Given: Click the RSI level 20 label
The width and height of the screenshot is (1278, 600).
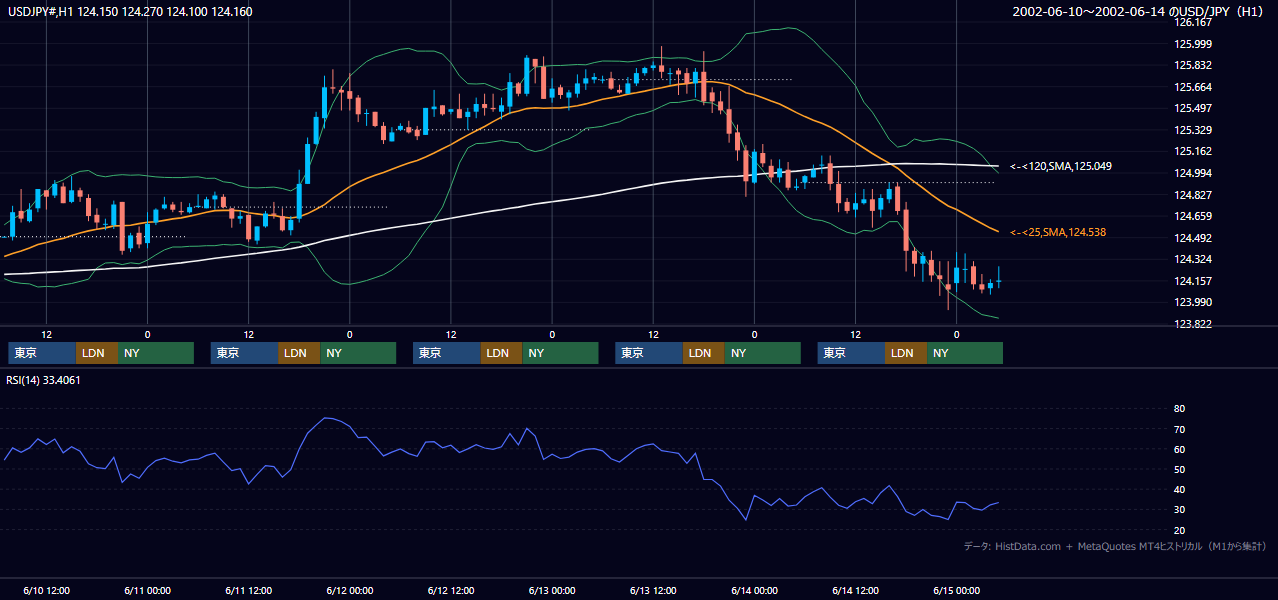Looking at the screenshot, I should (1179, 530).
